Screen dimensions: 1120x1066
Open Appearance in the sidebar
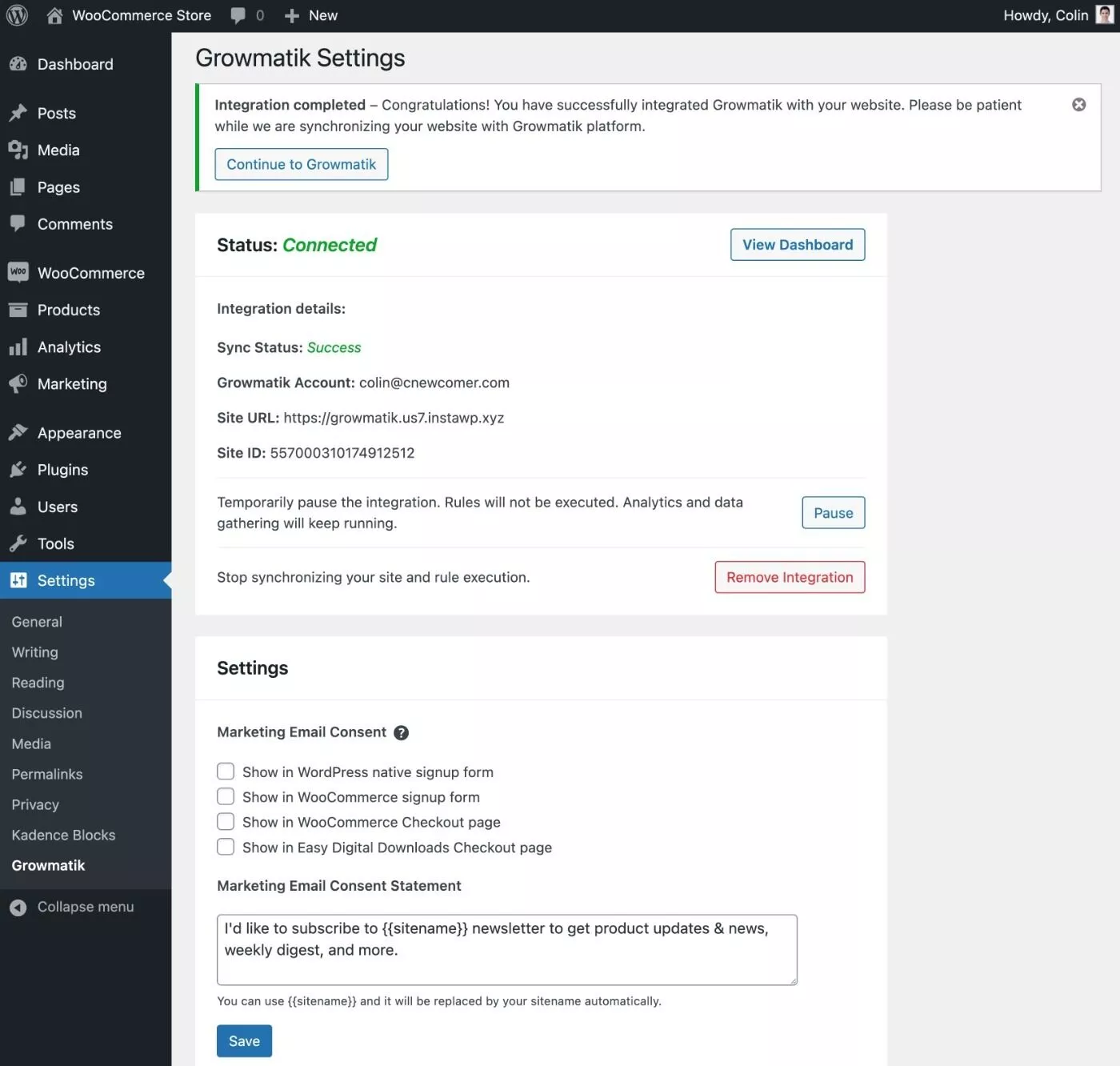coord(79,433)
